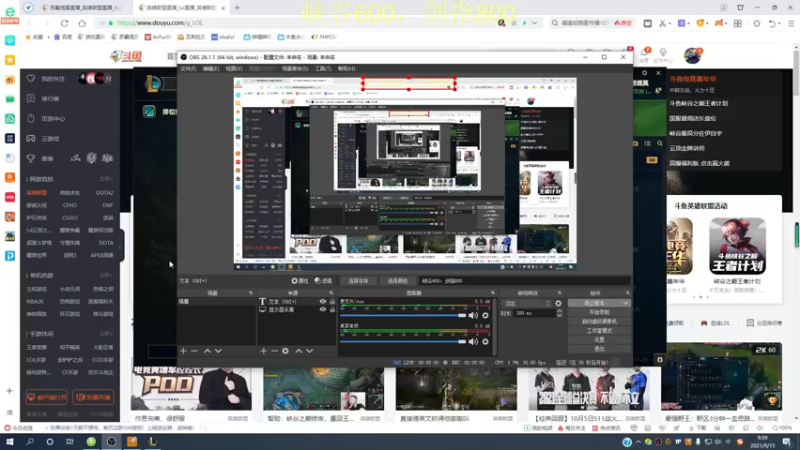Viewport: 800px width, 450px height.
Task: Open Windows taskbar search
Action: [30, 442]
